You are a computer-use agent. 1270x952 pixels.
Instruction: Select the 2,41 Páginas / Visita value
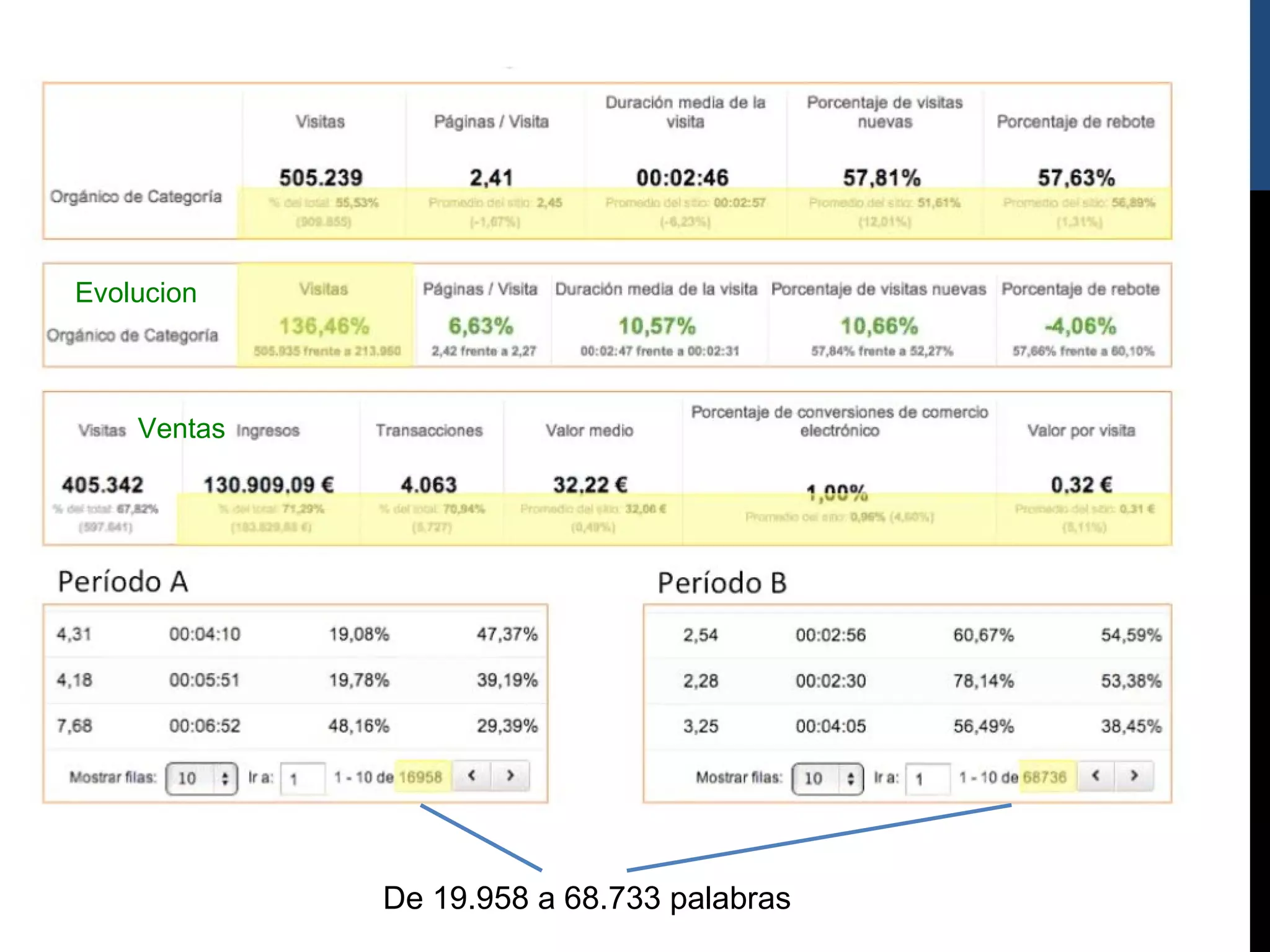pos(491,178)
